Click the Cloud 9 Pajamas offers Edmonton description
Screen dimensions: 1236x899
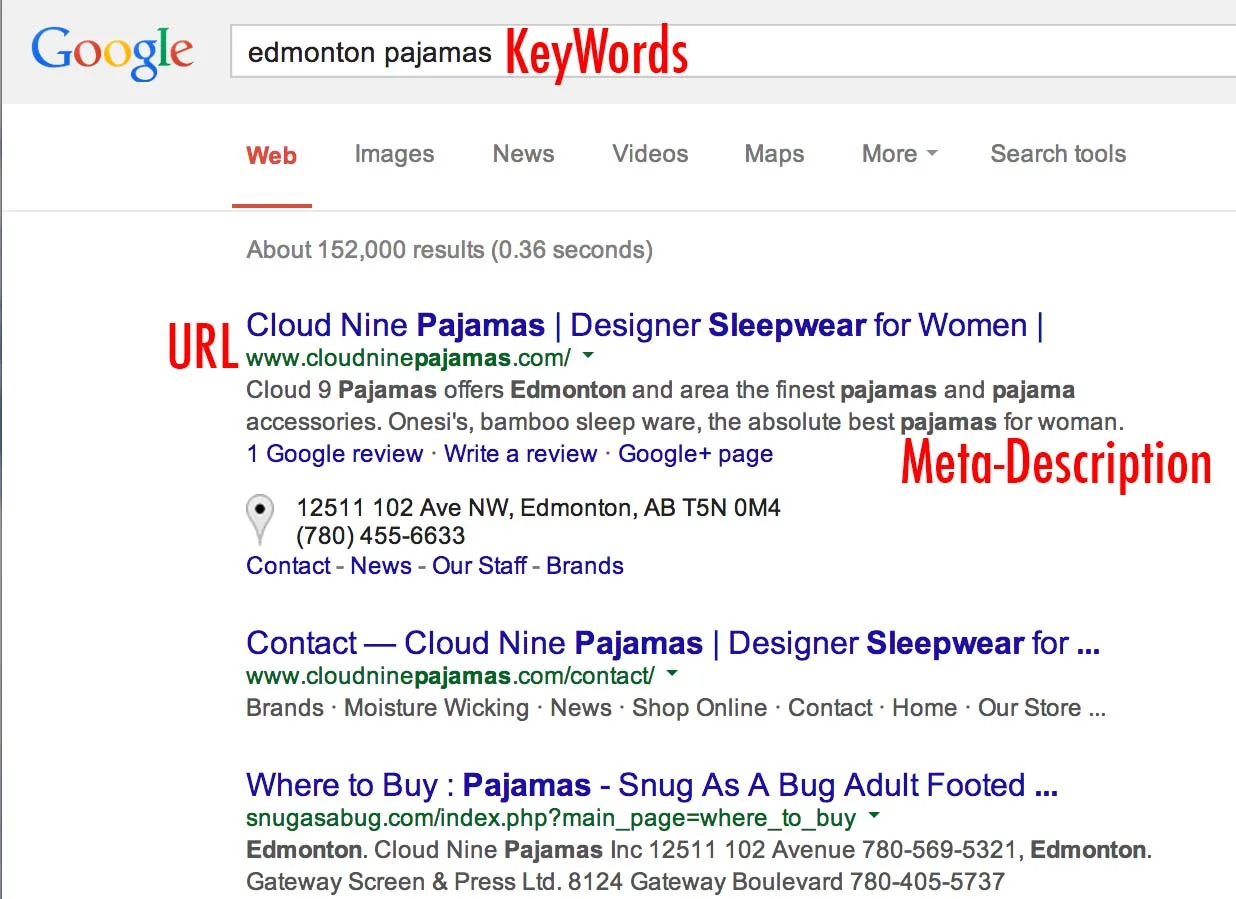[x=685, y=405]
